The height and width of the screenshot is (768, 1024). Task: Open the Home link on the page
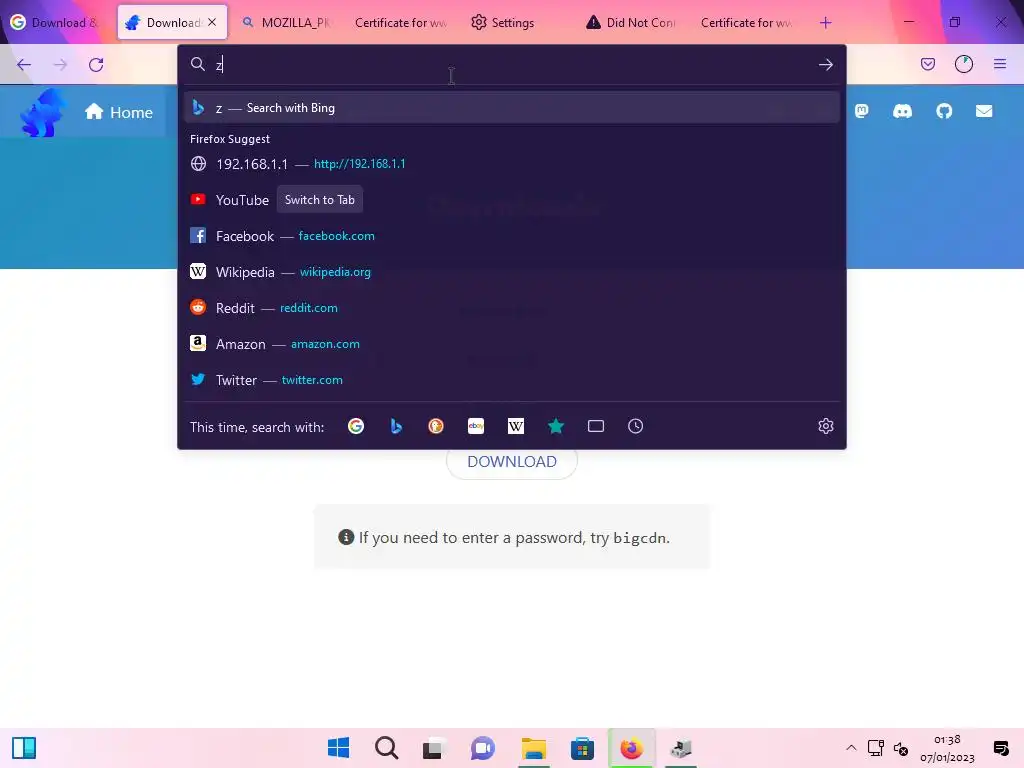[119, 112]
